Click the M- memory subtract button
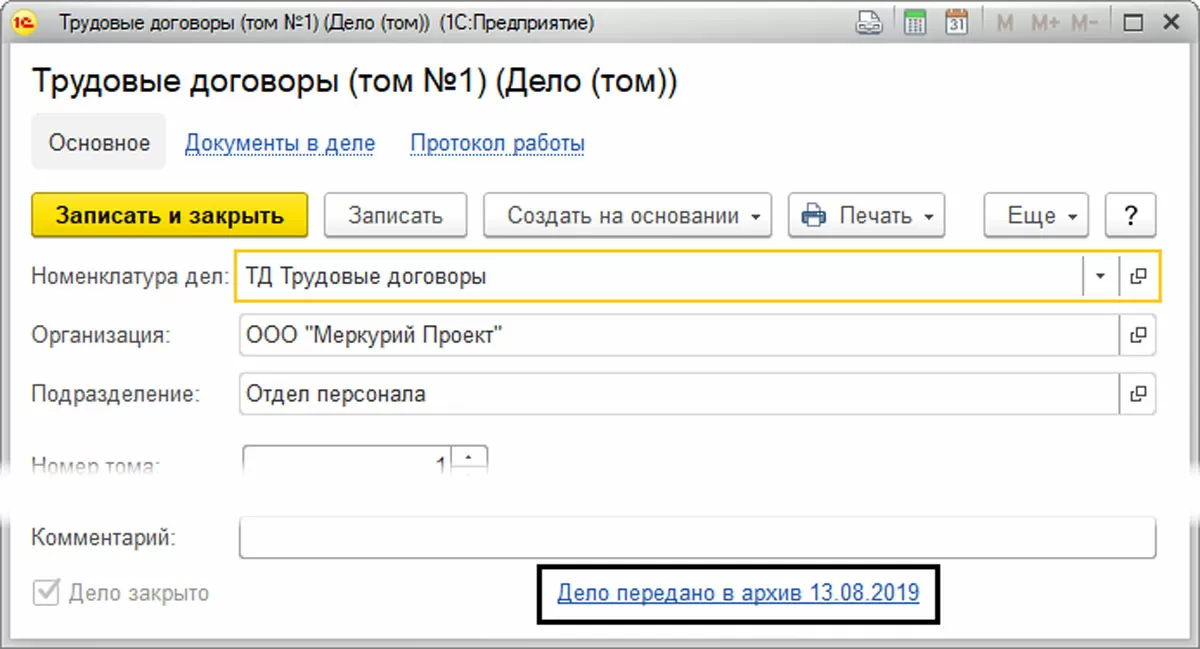 (1084, 22)
